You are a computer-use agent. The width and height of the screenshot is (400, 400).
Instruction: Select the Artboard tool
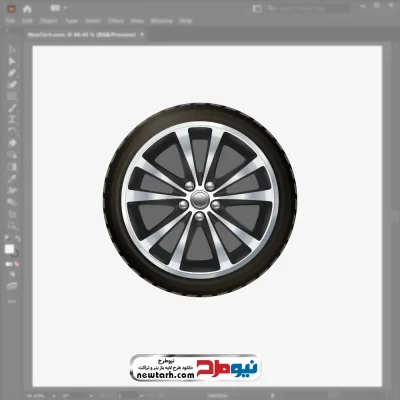(x=12, y=214)
